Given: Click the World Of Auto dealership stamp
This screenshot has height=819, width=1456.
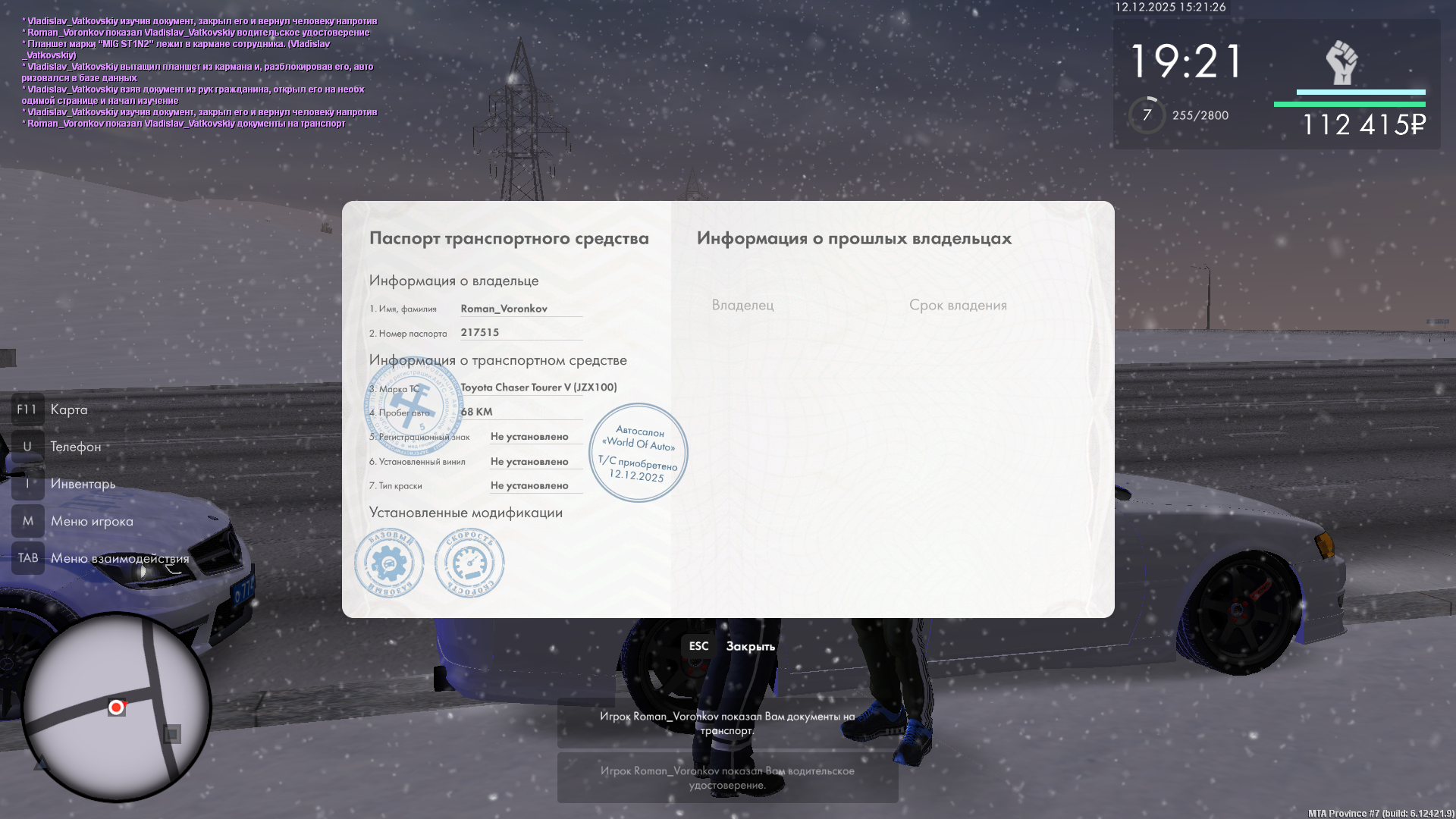Looking at the screenshot, I should [639, 453].
